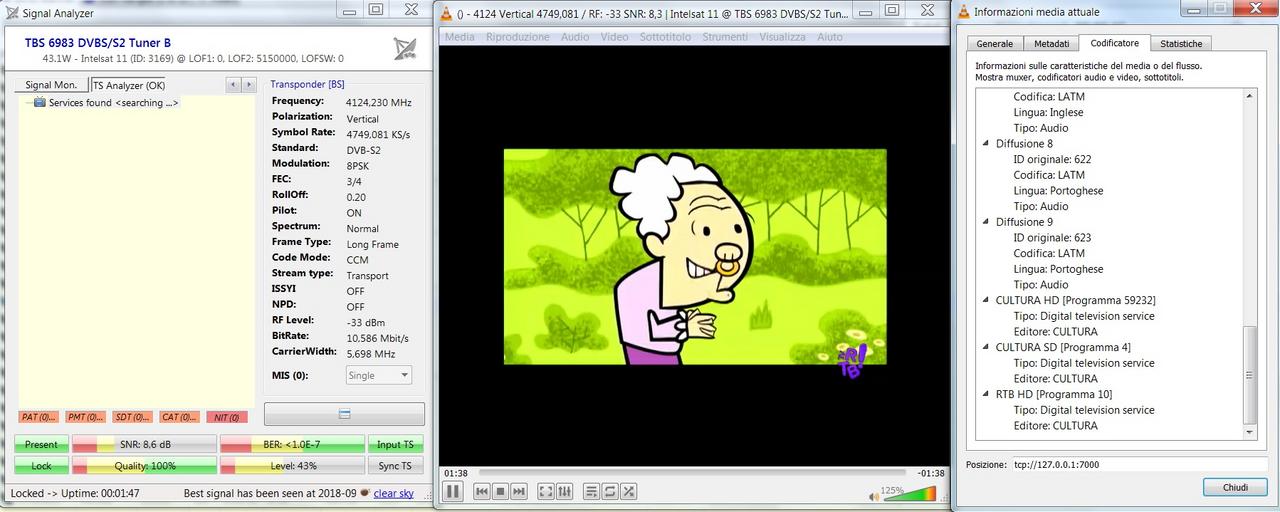Click the Chiudi button

coord(1235,487)
